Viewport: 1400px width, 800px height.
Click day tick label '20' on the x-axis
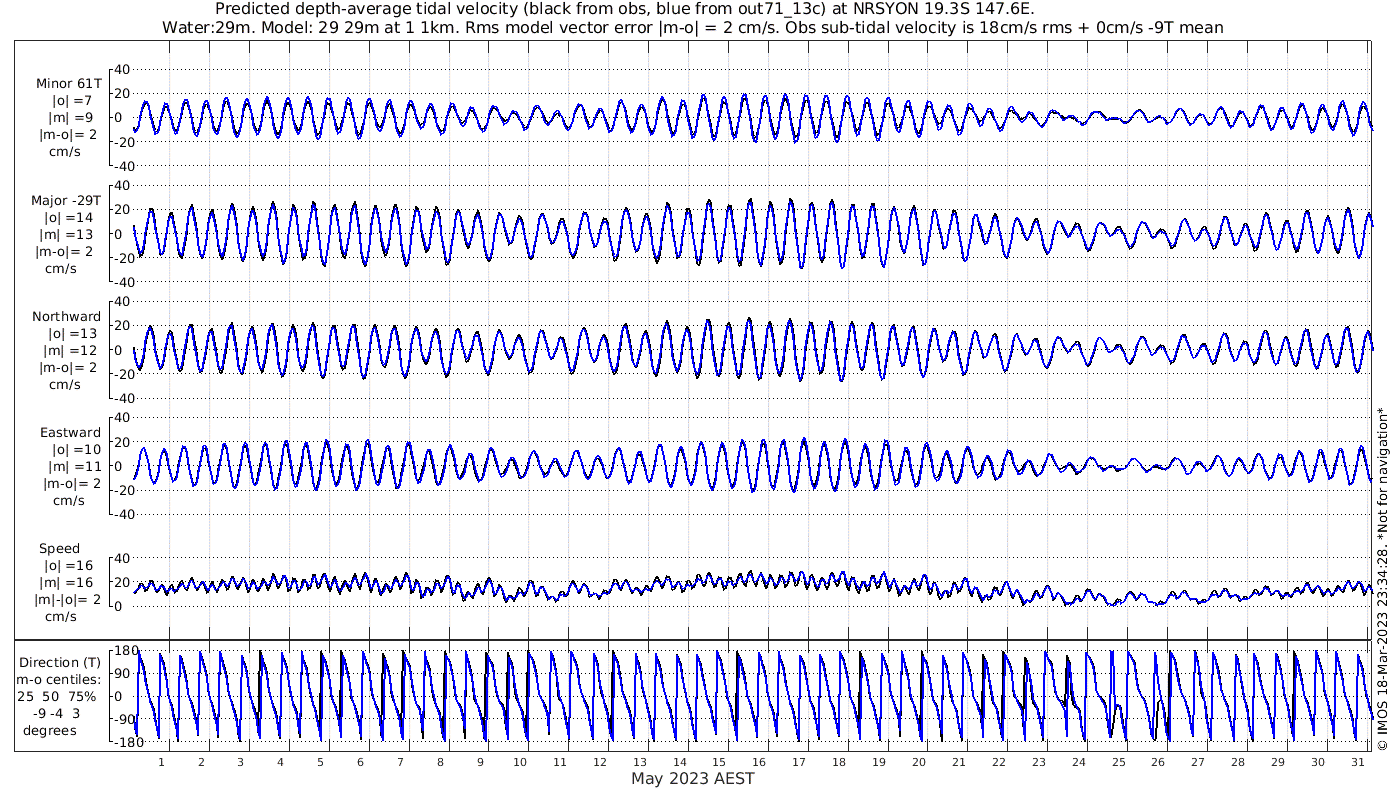919,762
